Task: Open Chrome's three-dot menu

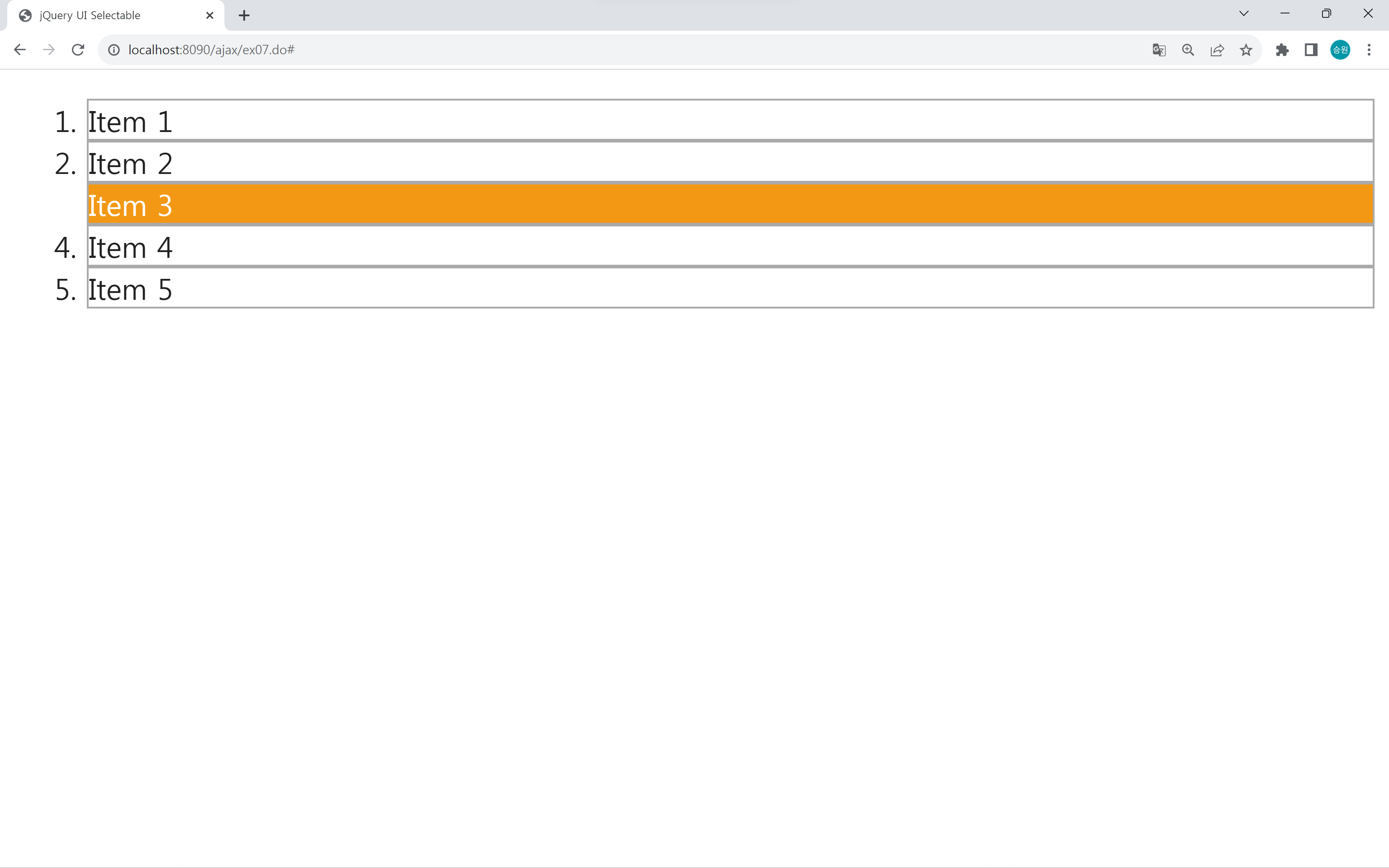Action: pos(1369,50)
